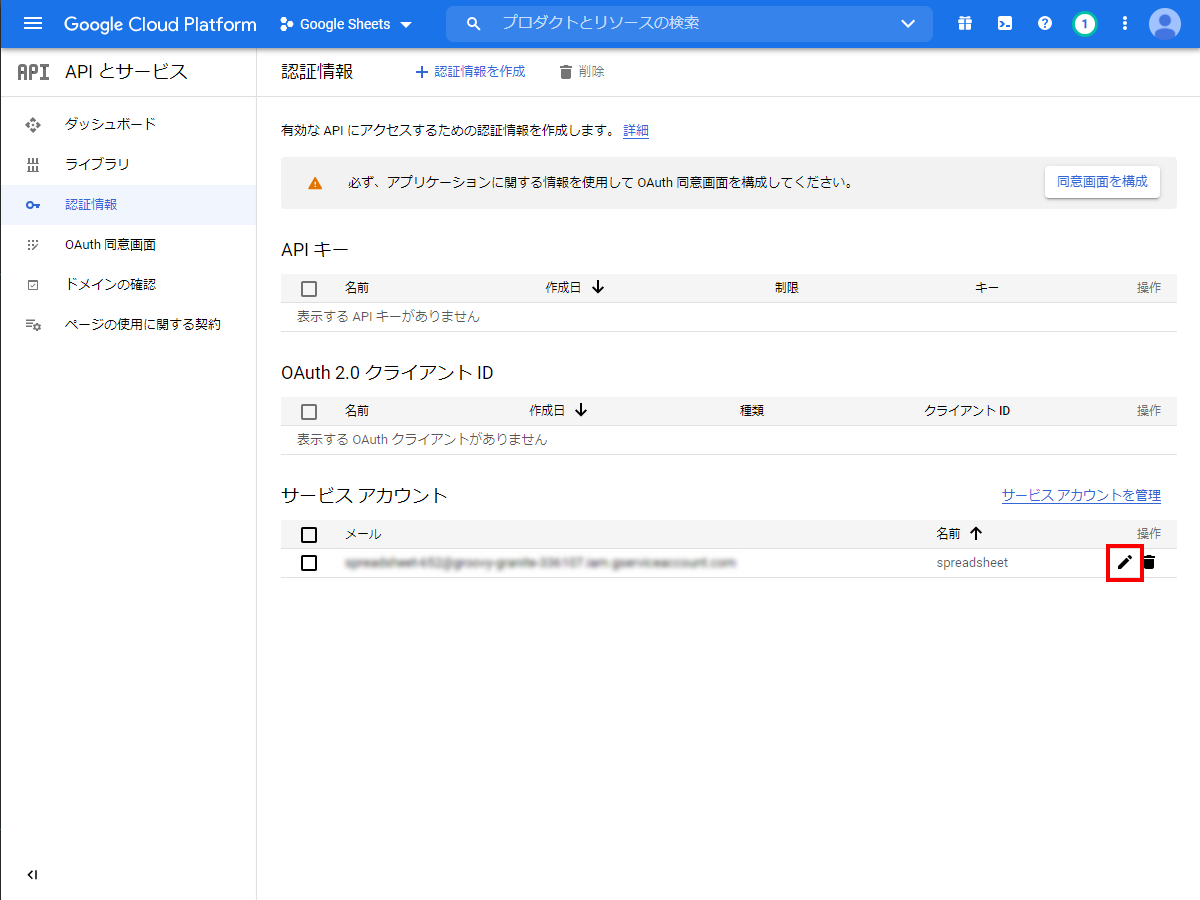
Task: Sort OAuth clients by 作成日 arrow
Action: coord(581,411)
